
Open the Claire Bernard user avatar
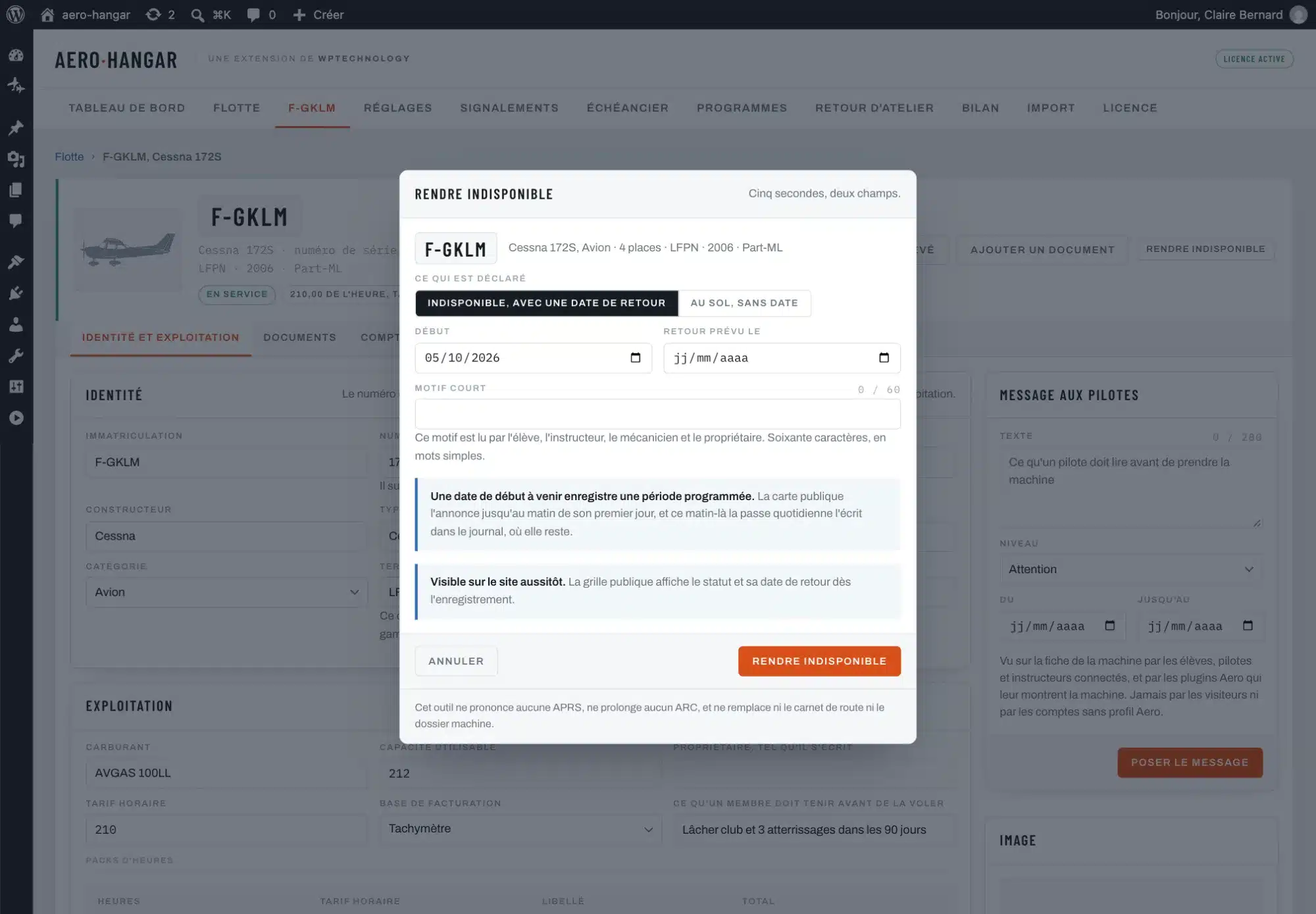pos(1298,14)
